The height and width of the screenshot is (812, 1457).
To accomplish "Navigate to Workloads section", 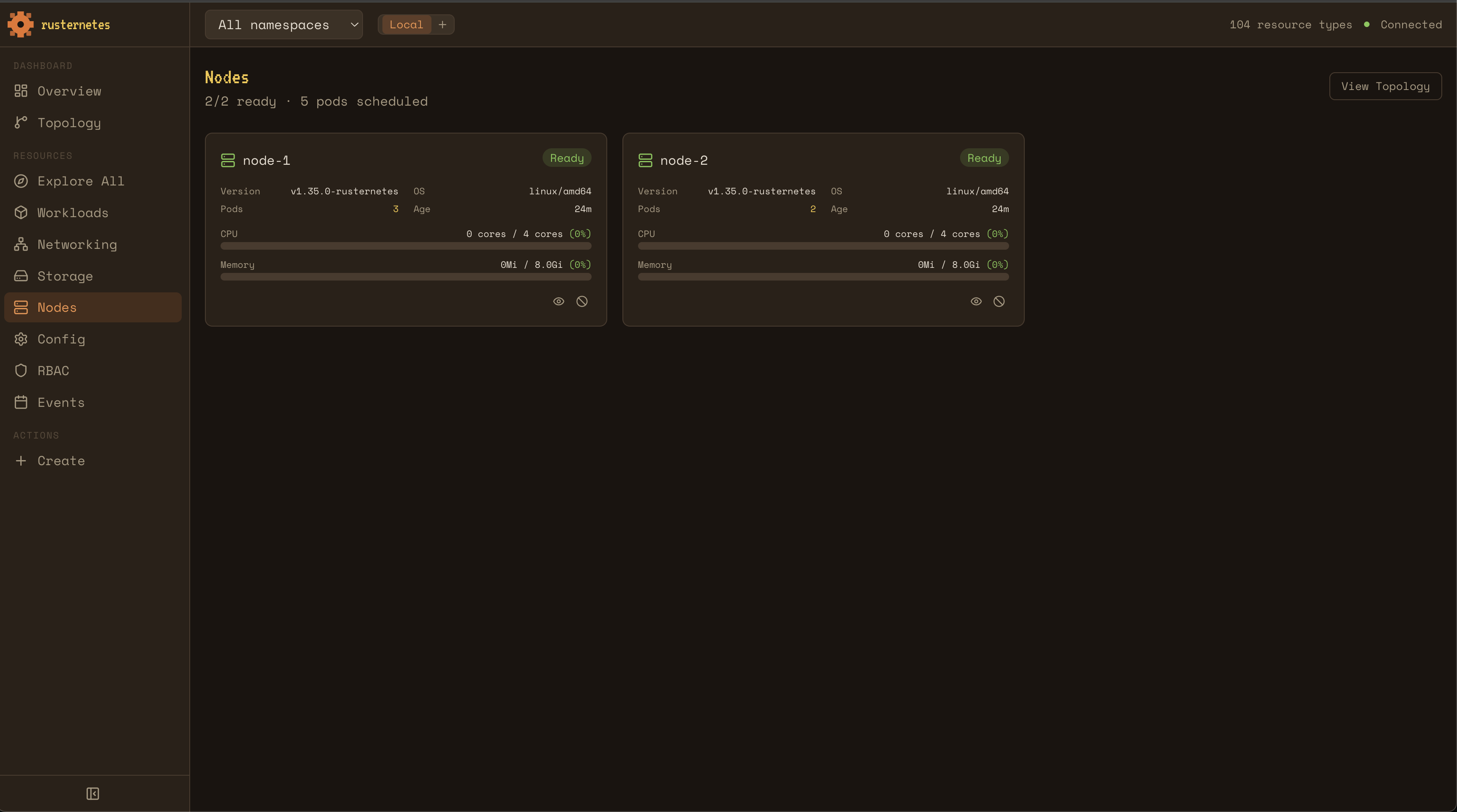I will 72,213.
